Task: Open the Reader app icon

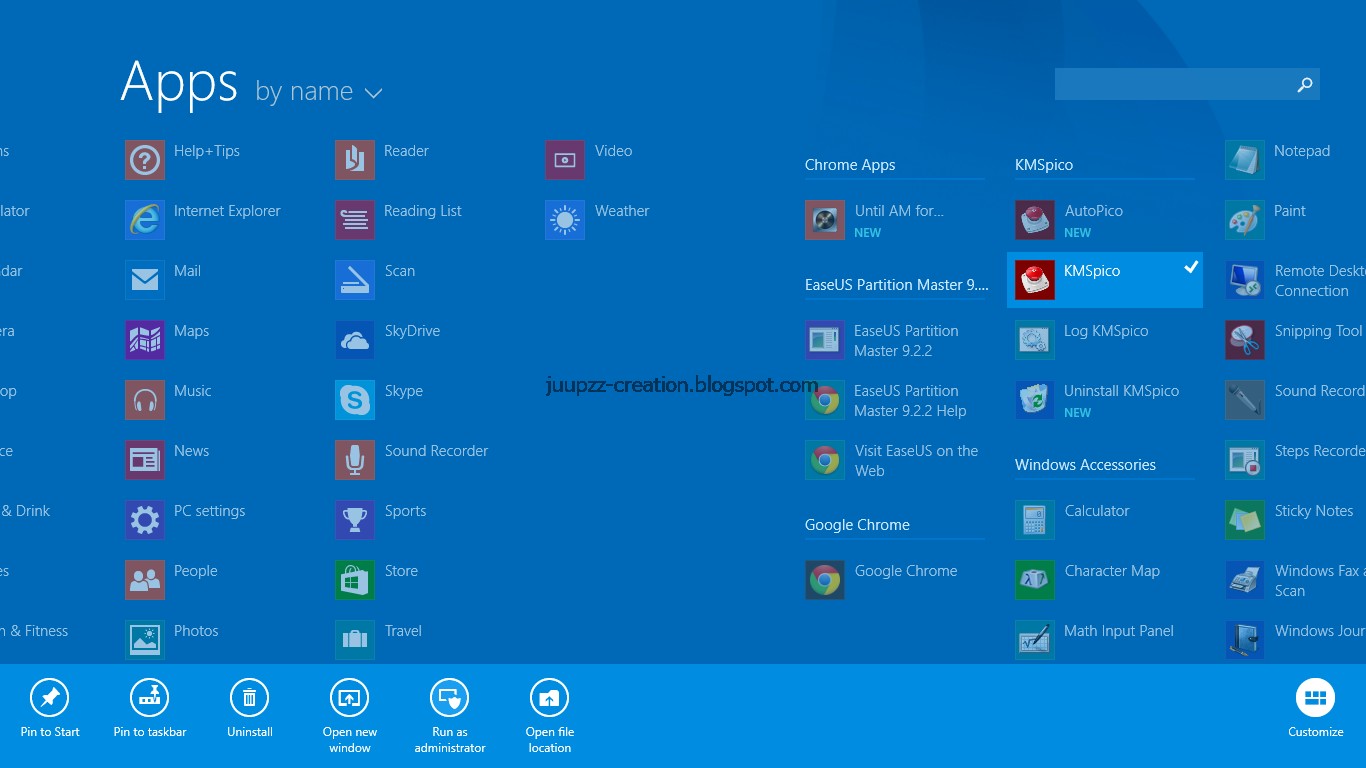Action: (x=355, y=160)
